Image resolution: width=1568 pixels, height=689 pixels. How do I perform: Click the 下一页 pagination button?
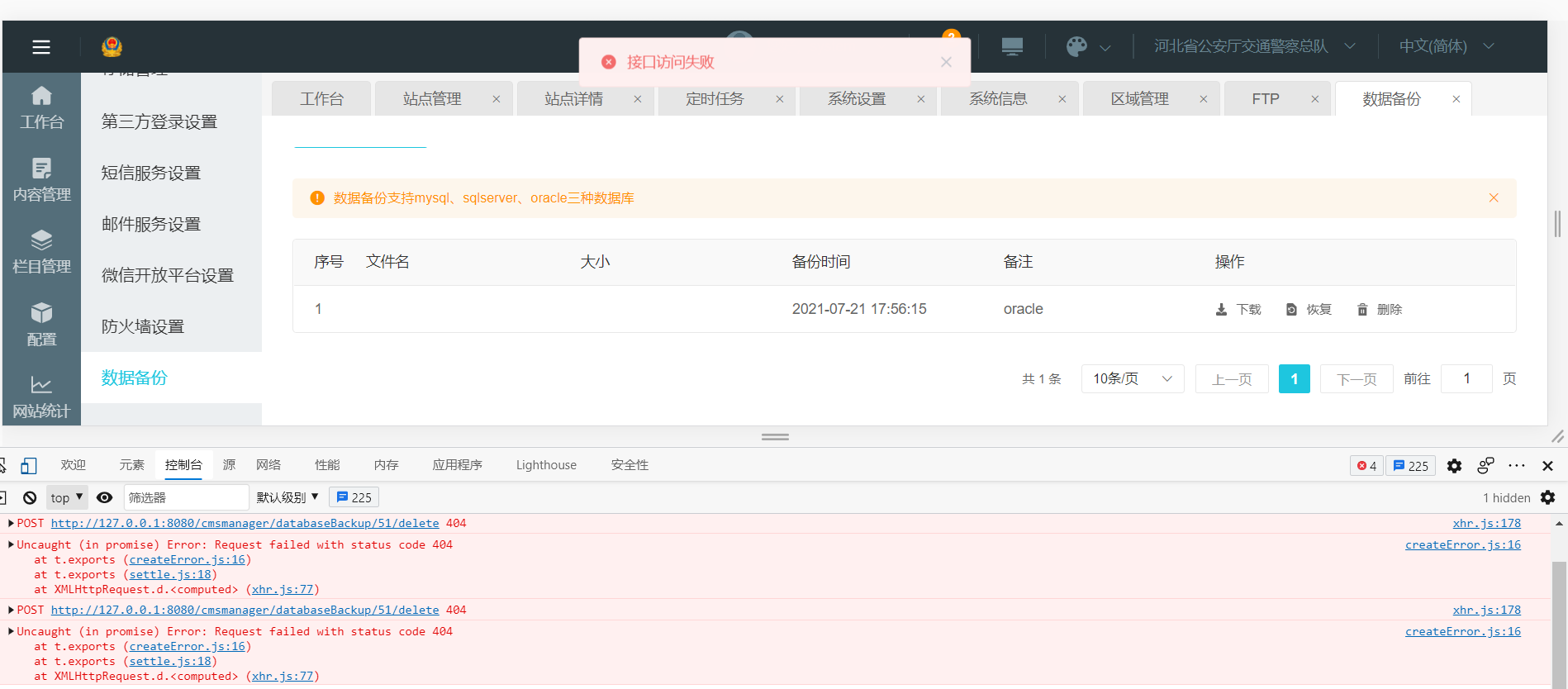click(1357, 378)
